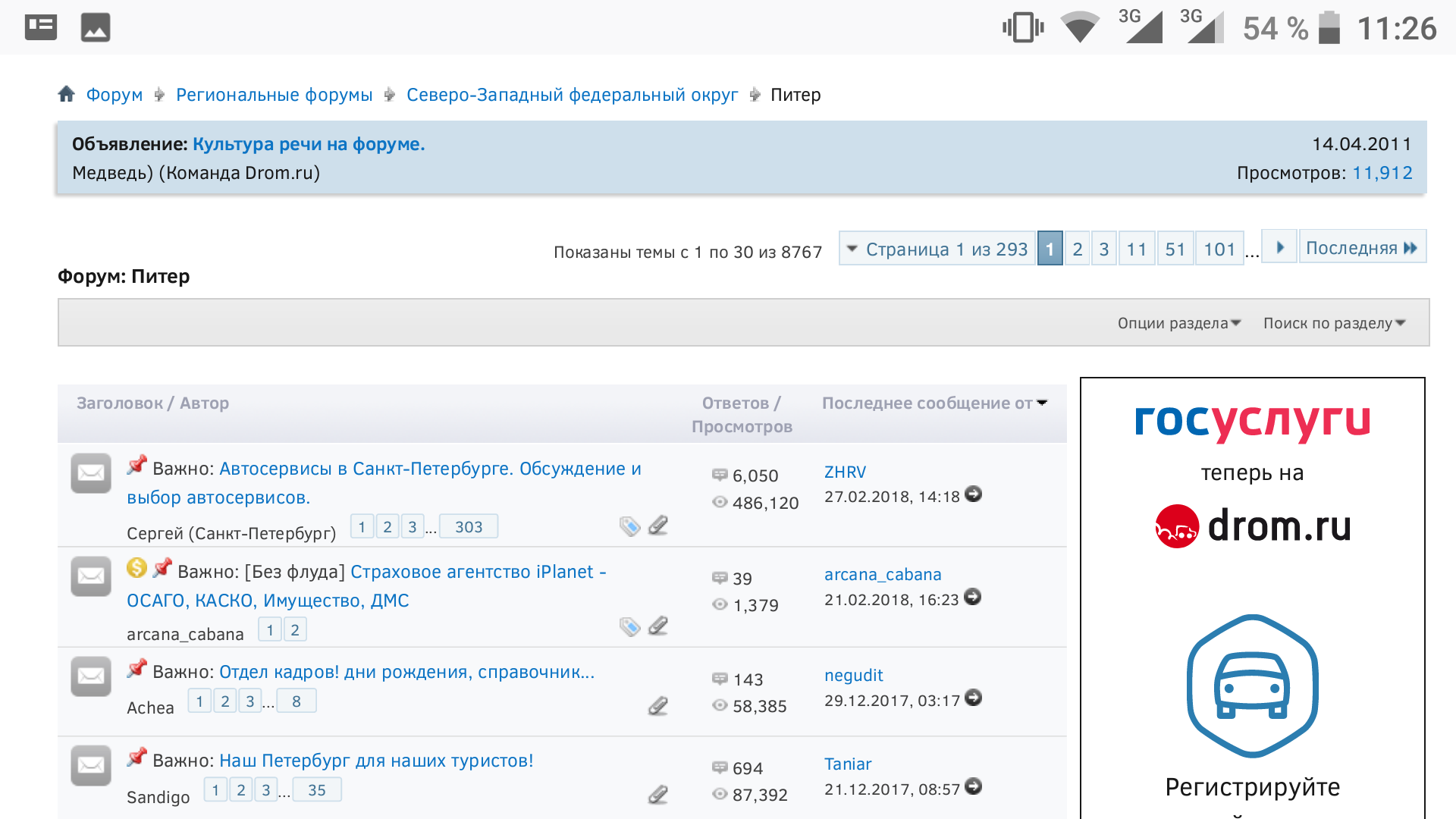
Task: Click the Последняя last page button
Action: (x=1361, y=248)
